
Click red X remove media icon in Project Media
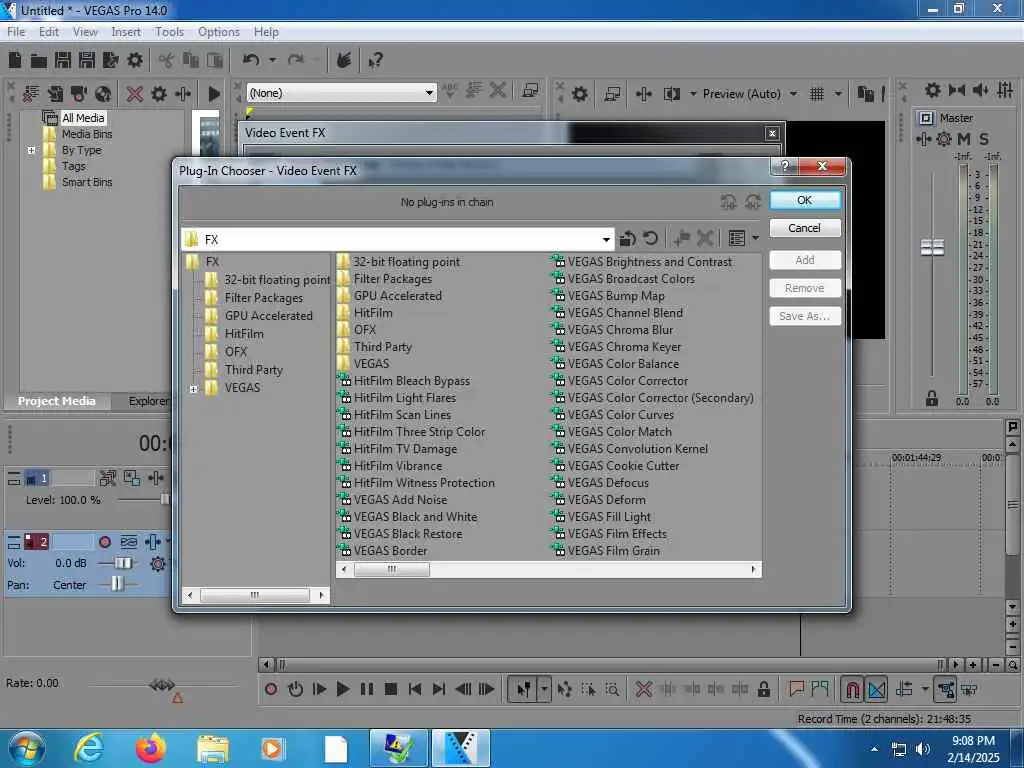click(135, 93)
